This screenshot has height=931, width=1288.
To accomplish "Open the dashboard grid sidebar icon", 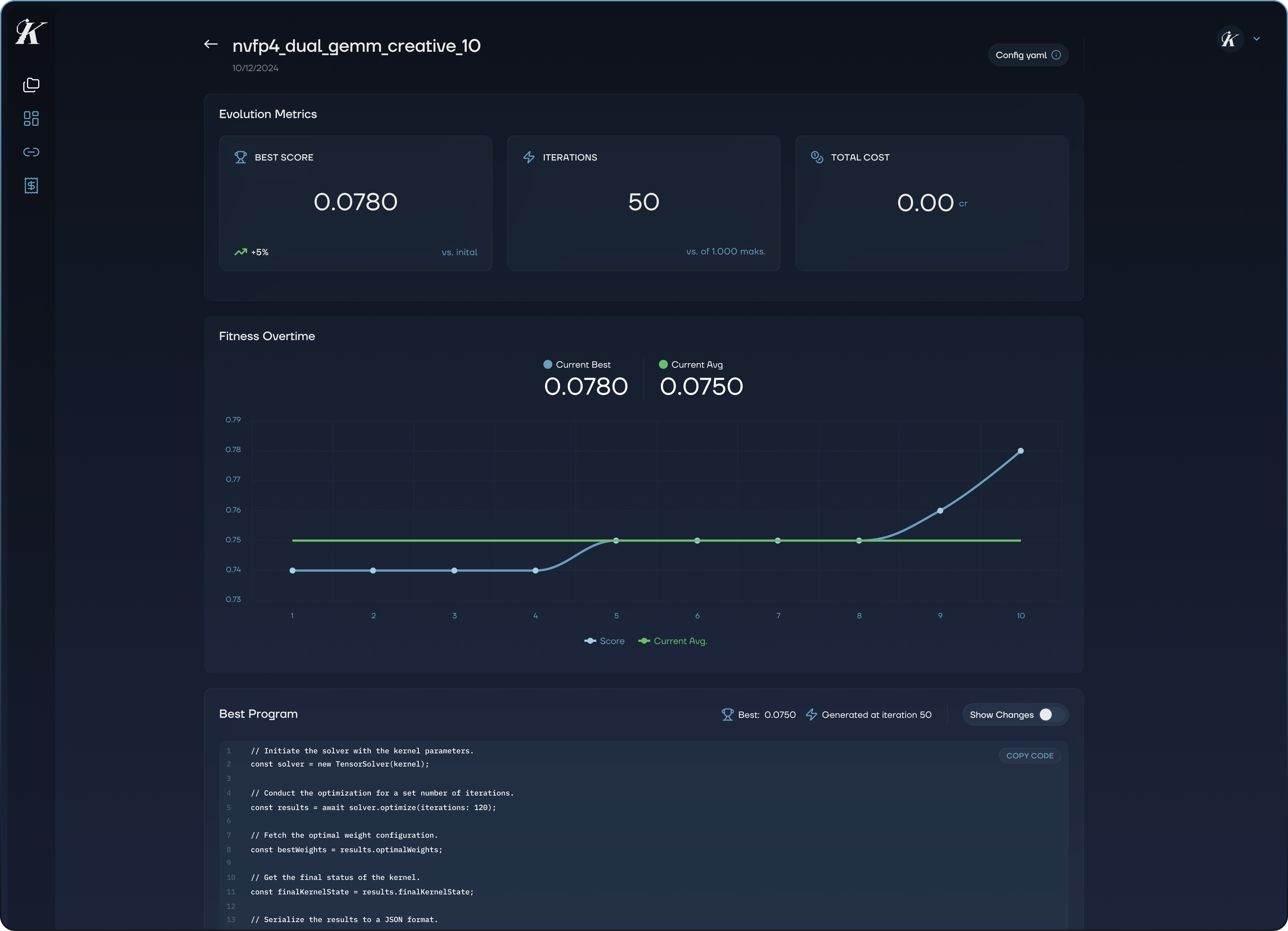I will [31, 119].
